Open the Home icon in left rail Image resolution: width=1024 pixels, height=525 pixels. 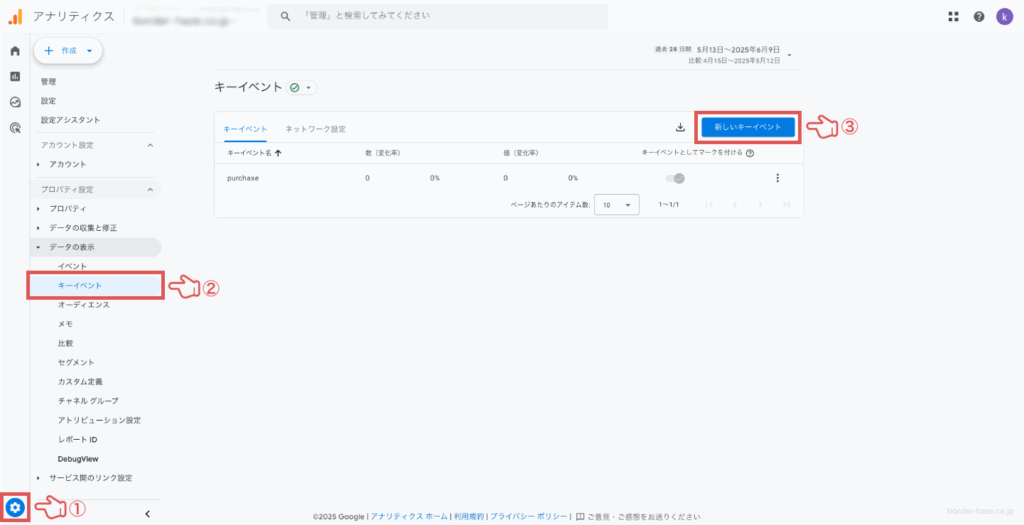click(x=15, y=51)
